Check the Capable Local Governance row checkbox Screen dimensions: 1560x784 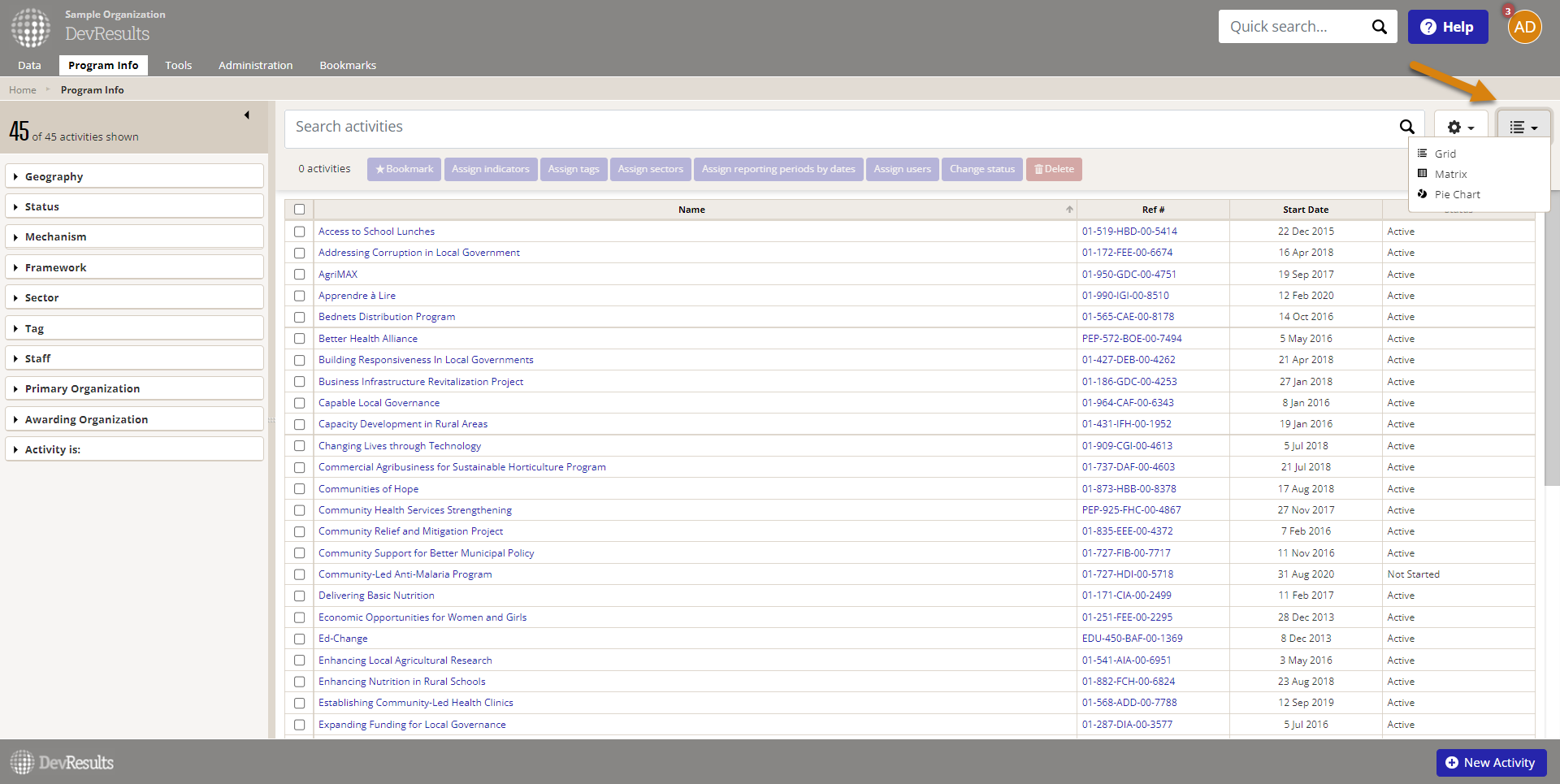[299, 403]
